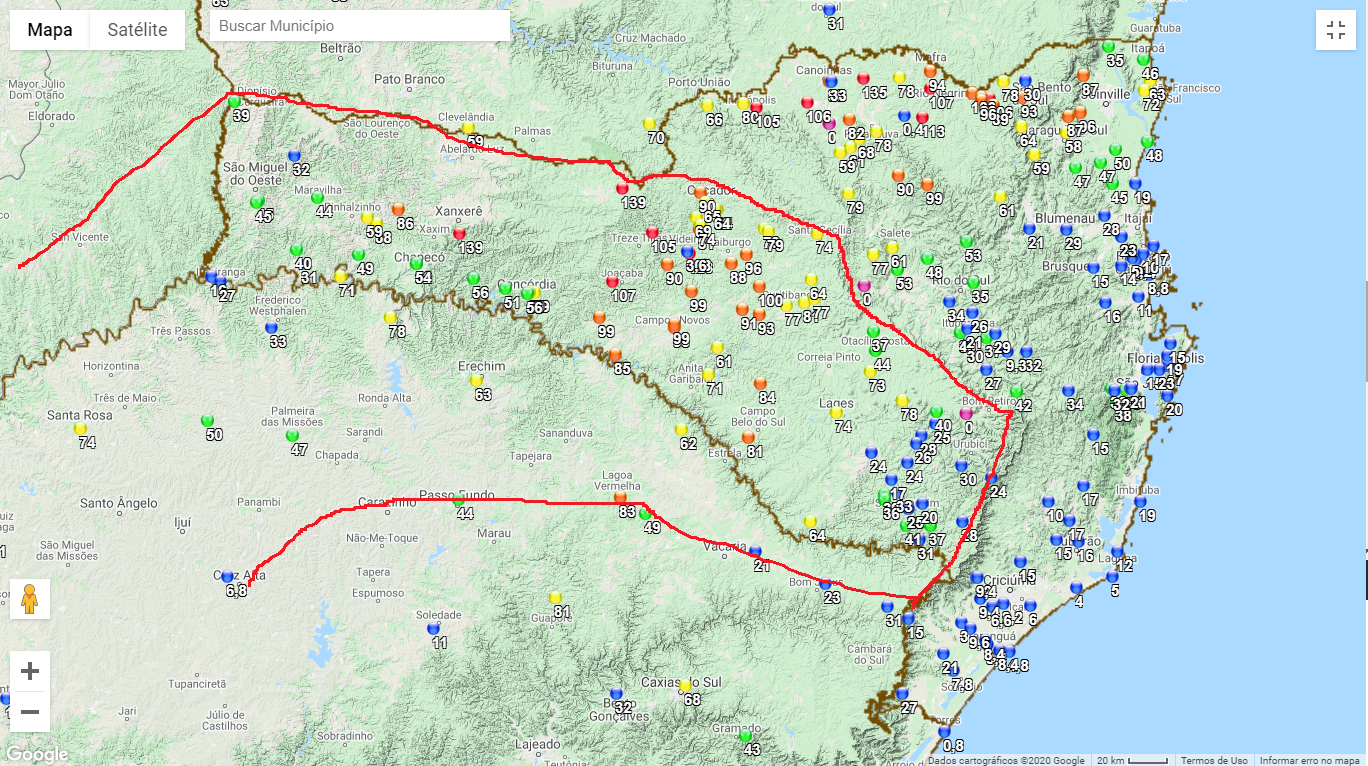
Task: Switch to Satélite map view
Action: coord(137,30)
